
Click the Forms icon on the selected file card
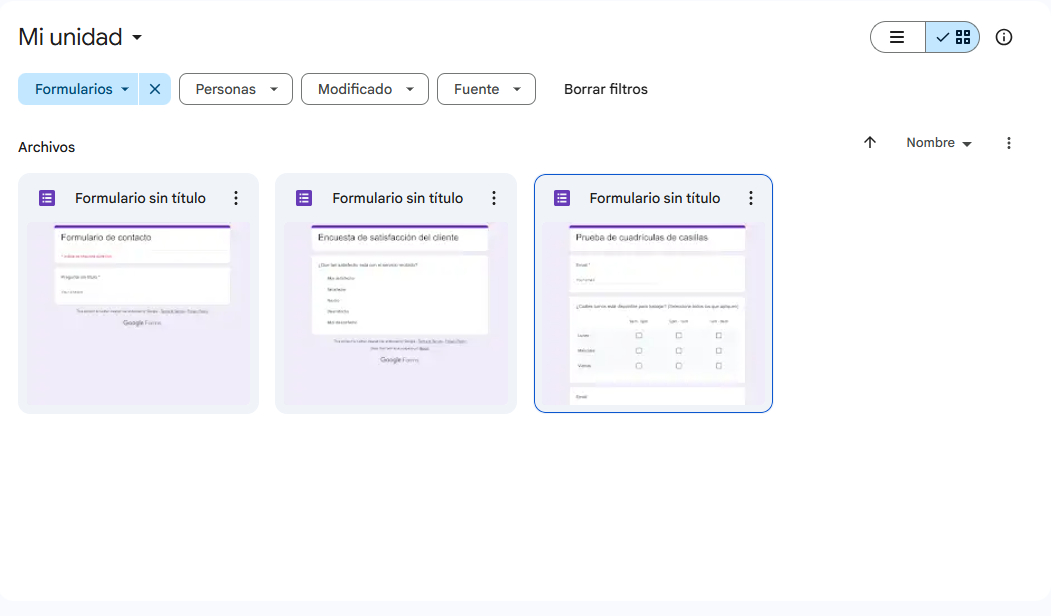(x=562, y=198)
